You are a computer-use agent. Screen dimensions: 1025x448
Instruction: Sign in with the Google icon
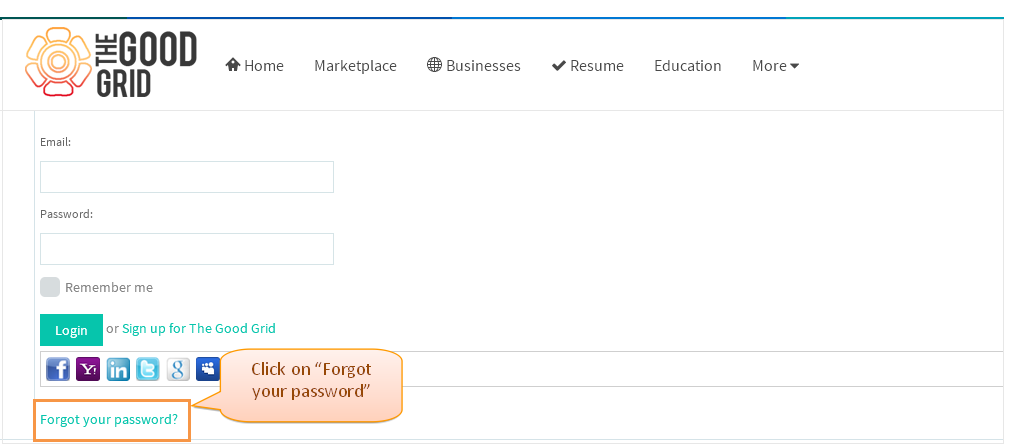point(178,370)
